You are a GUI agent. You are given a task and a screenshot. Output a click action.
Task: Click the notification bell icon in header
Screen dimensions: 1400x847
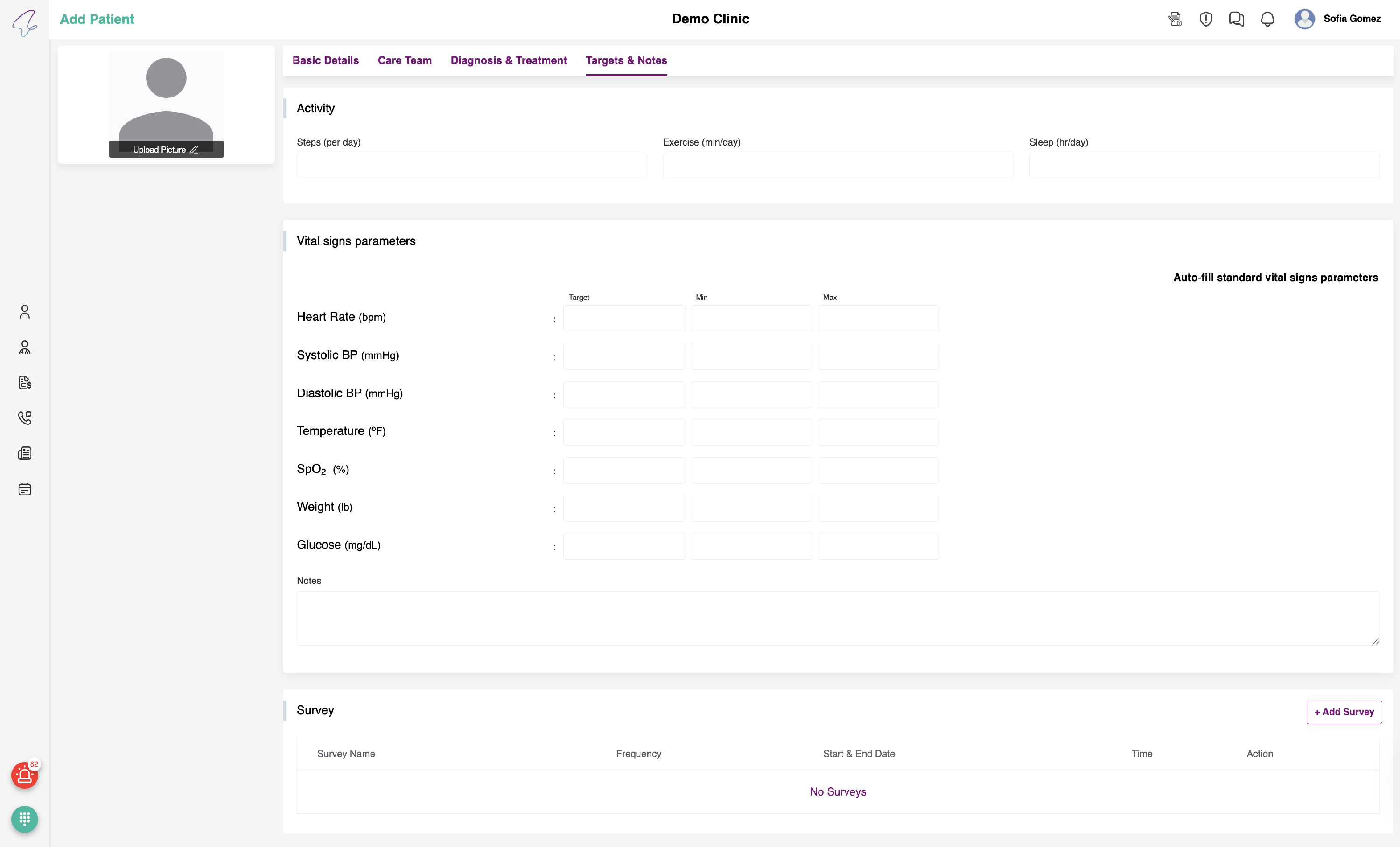point(1267,19)
